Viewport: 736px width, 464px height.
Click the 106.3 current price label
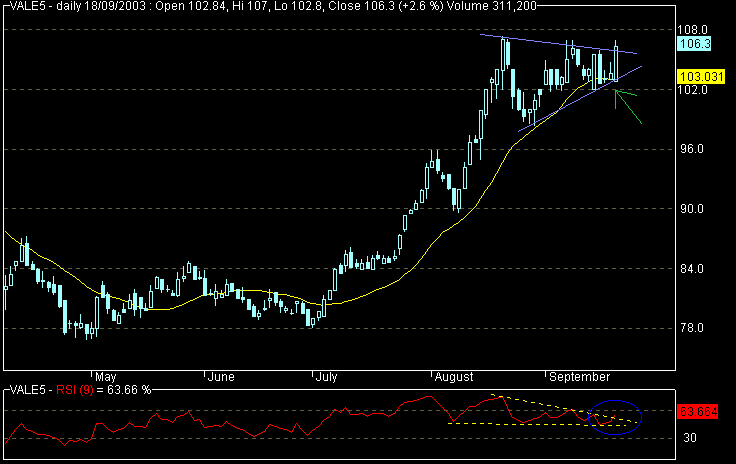pos(695,44)
